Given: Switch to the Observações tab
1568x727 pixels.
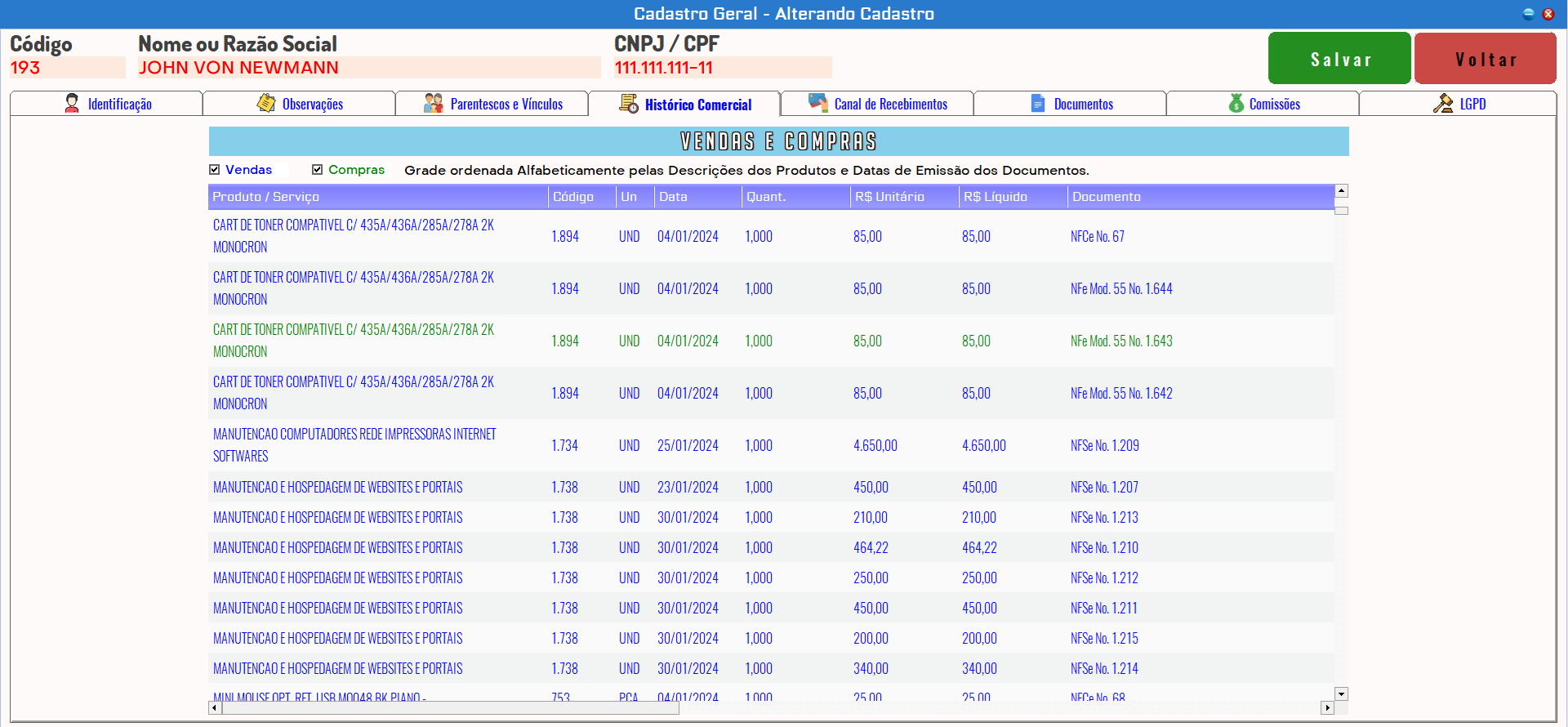Looking at the screenshot, I should click(299, 104).
